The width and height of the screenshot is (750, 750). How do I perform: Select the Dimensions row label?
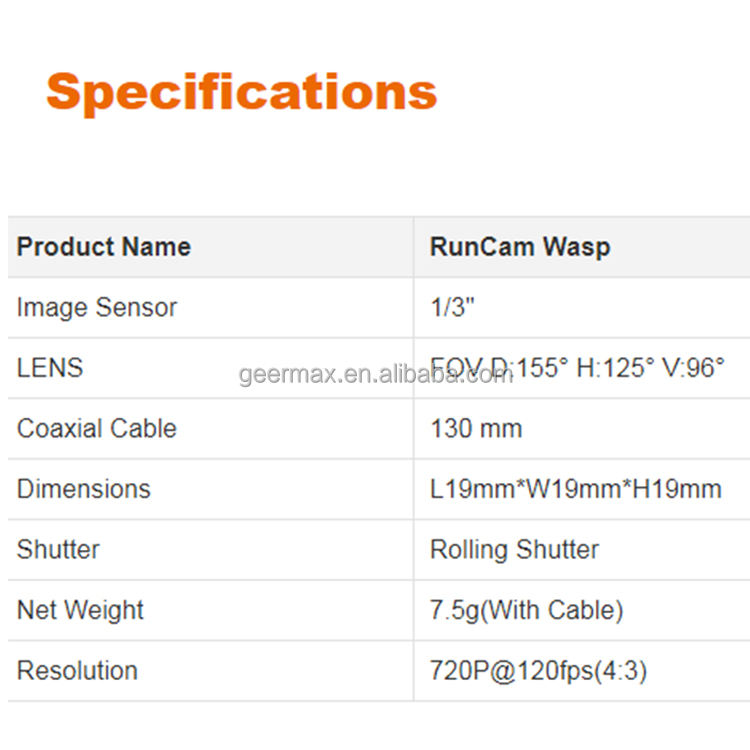pyautogui.click(x=83, y=489)
